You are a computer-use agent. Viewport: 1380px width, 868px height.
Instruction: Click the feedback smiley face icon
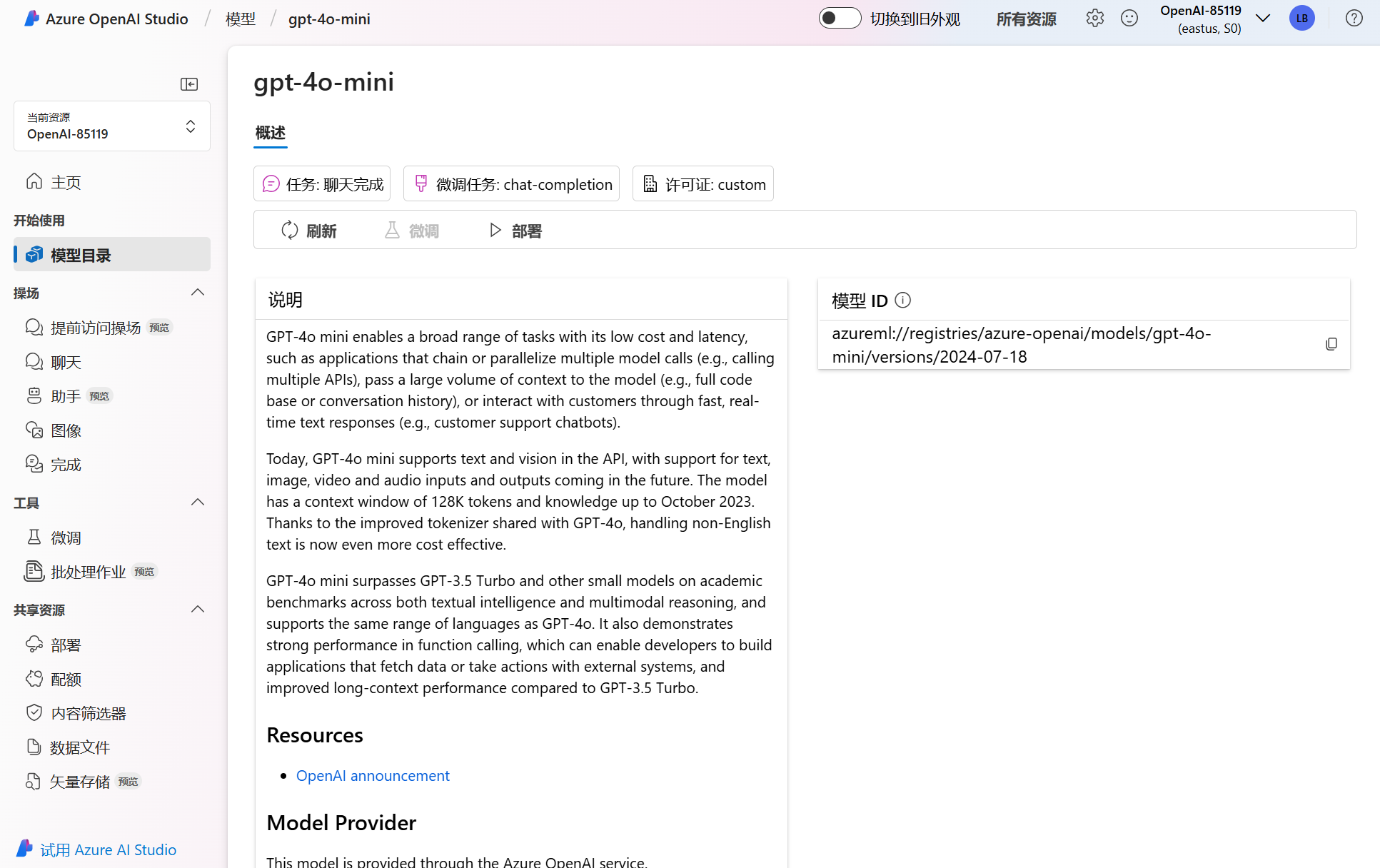1129,19
